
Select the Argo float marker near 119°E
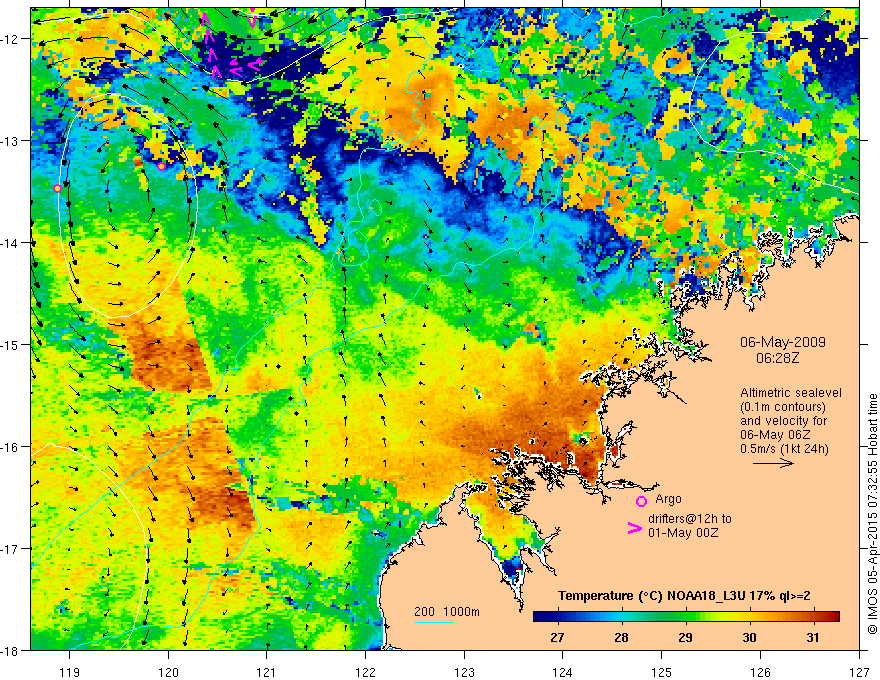click(x=57, y=188)
